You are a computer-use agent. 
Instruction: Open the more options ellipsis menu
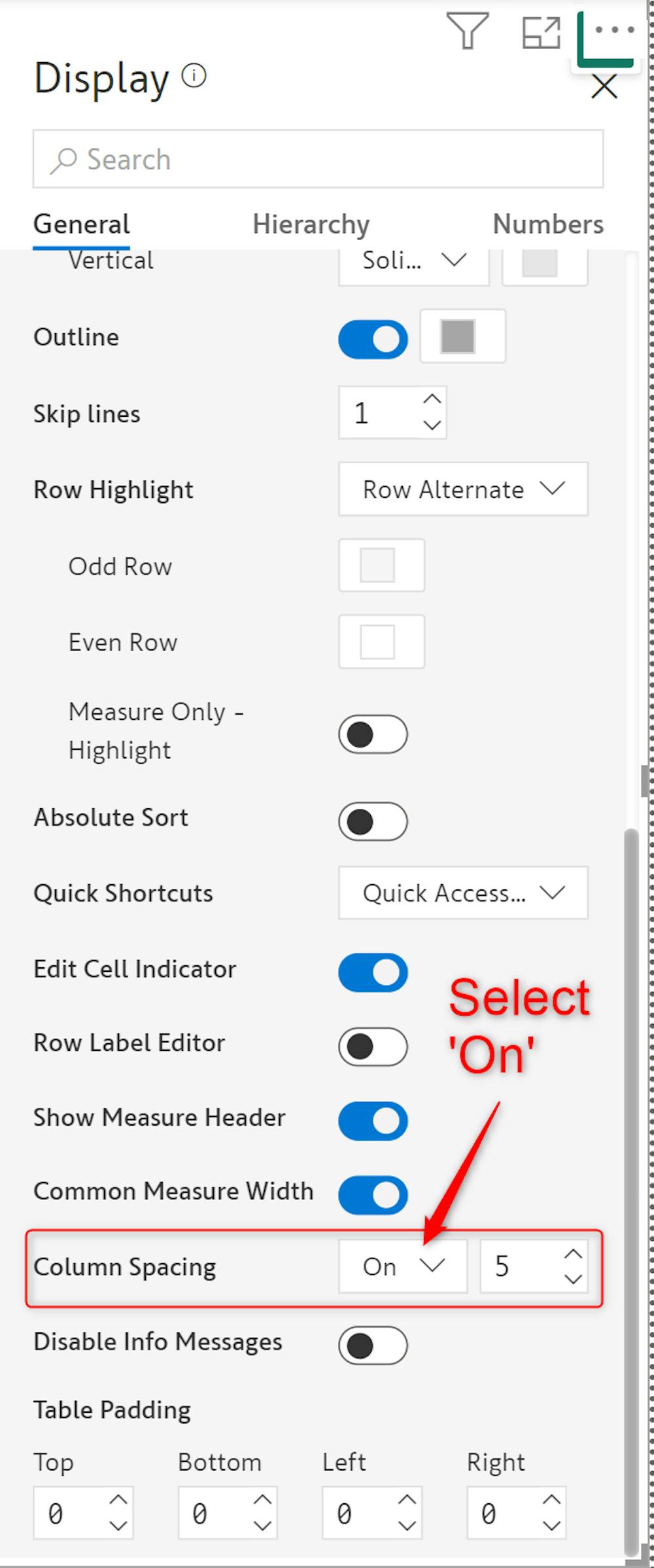pyautogui.click(x=614, y=30)
